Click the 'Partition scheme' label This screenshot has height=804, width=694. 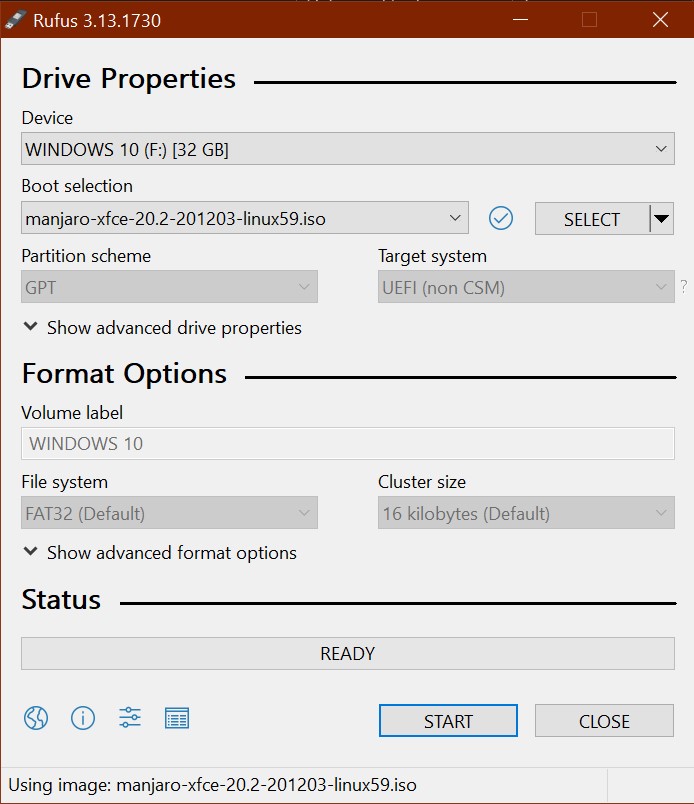coord(86,256)
